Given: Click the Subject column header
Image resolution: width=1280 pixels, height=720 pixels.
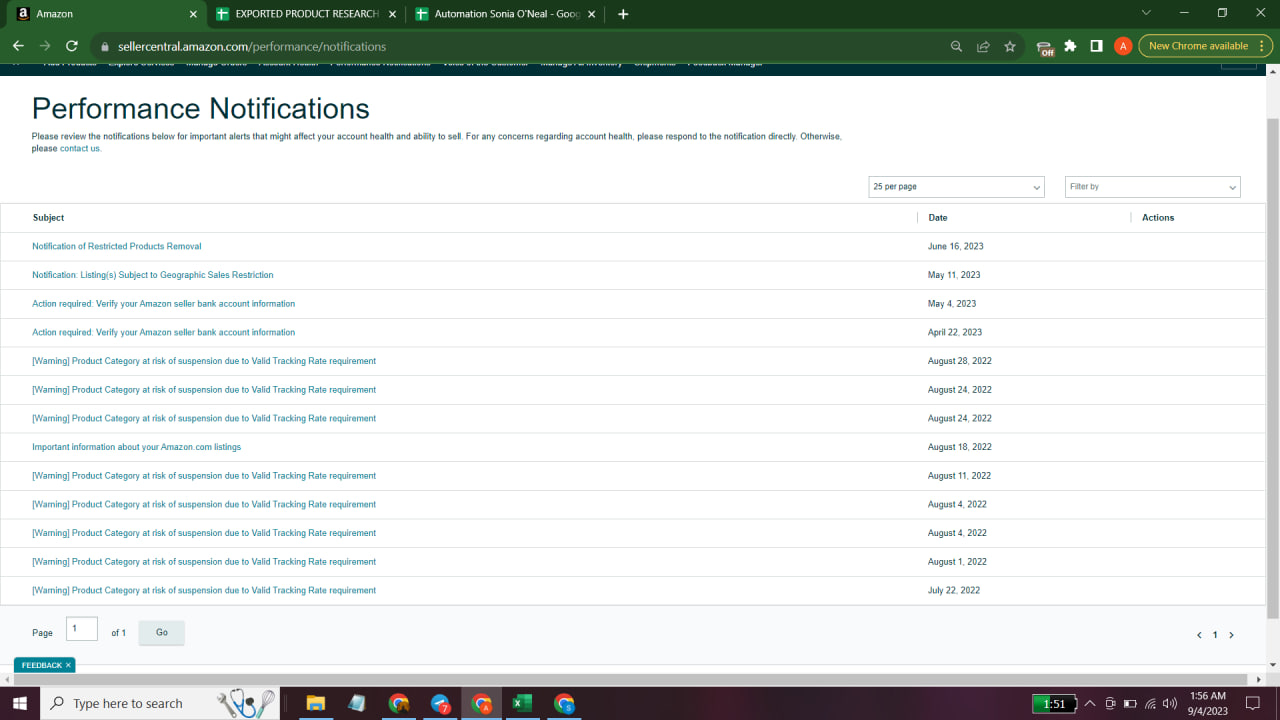Looking at the screenshot, I should tap(48, 217).
